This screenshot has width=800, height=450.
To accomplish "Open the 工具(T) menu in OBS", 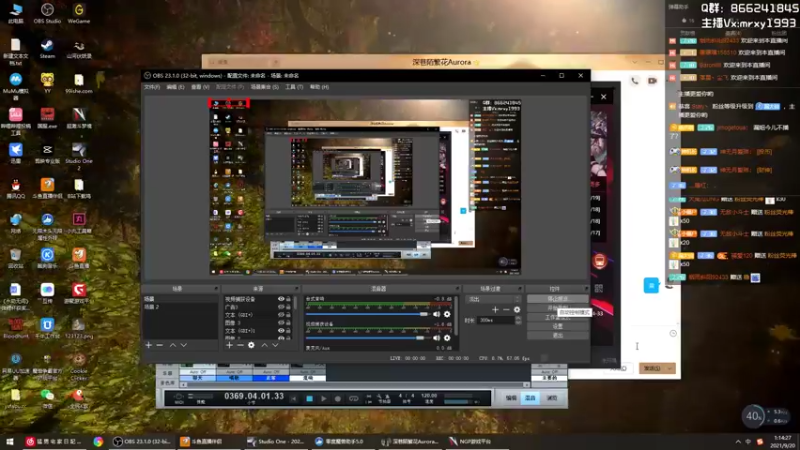I will (x=294, y=87).
